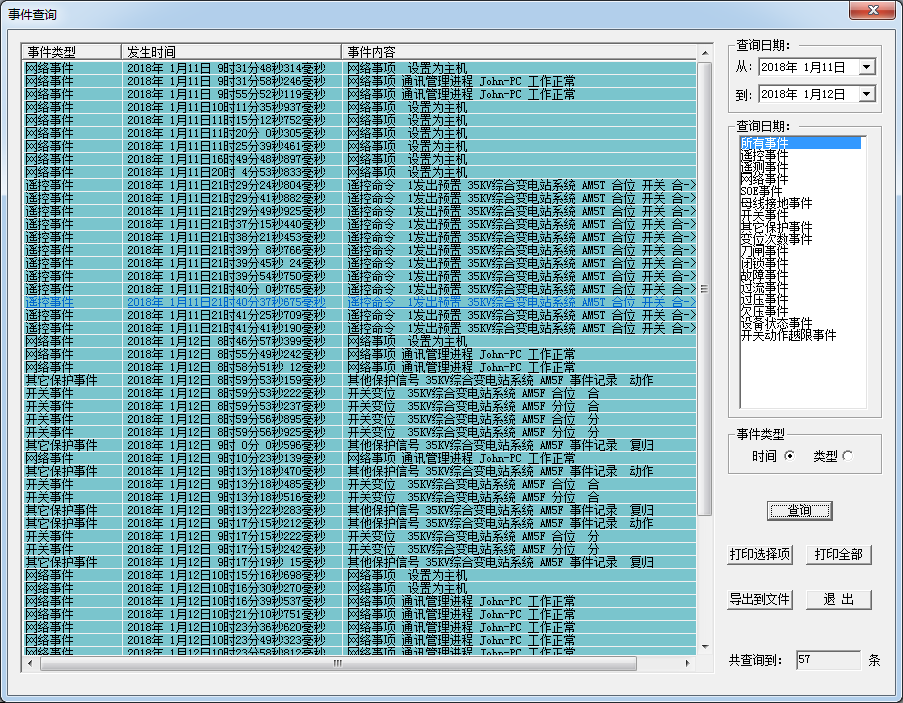Screen dimensions: 903x703
Task: Click the horizontal scrollbar right arrow
Action: coord(686,662)
